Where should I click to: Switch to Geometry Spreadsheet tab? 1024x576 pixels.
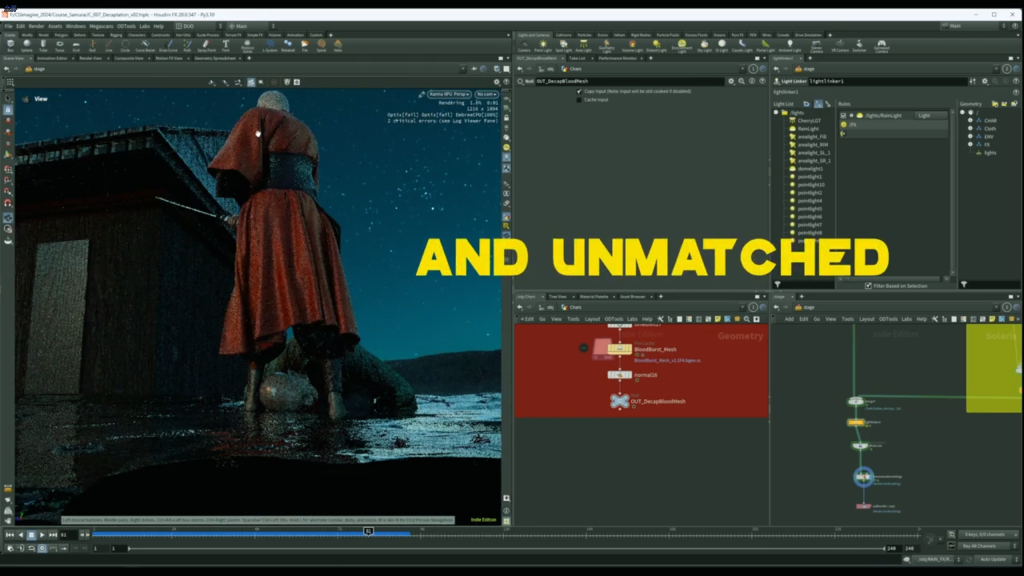pyautogui.click(x=215, y=58)
